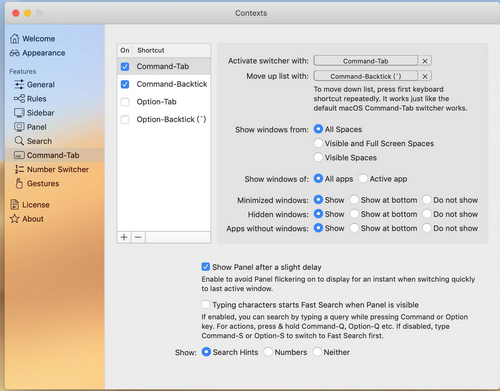Screen dimensions: 500x391
Task: Click the Activate switcher Command-Tab shortcut field
Action: (x=366, y=61)
